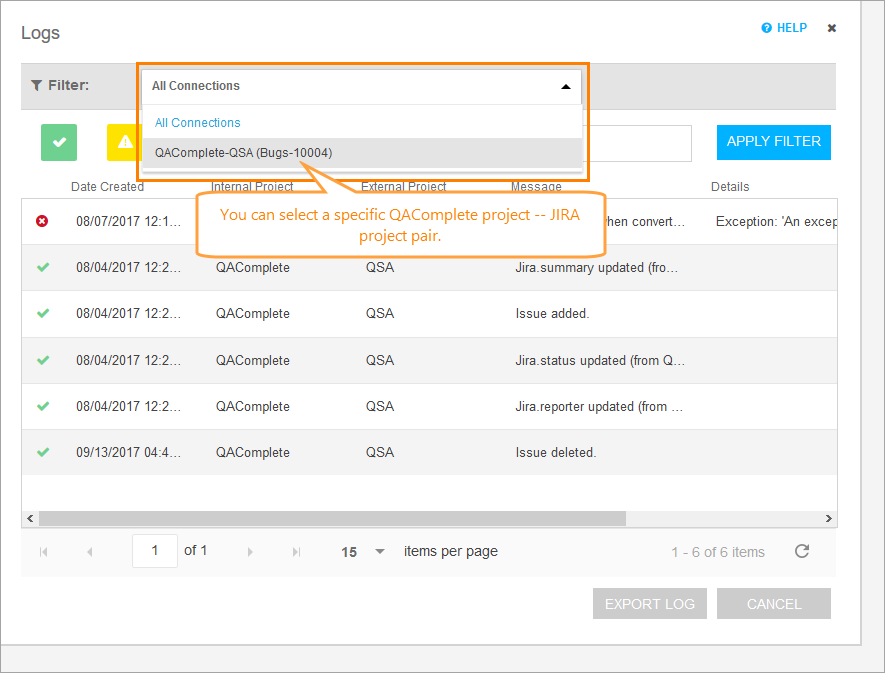Toggle the yellow warning log filter
Screen dimensions: 885x673
pos(123,142)
